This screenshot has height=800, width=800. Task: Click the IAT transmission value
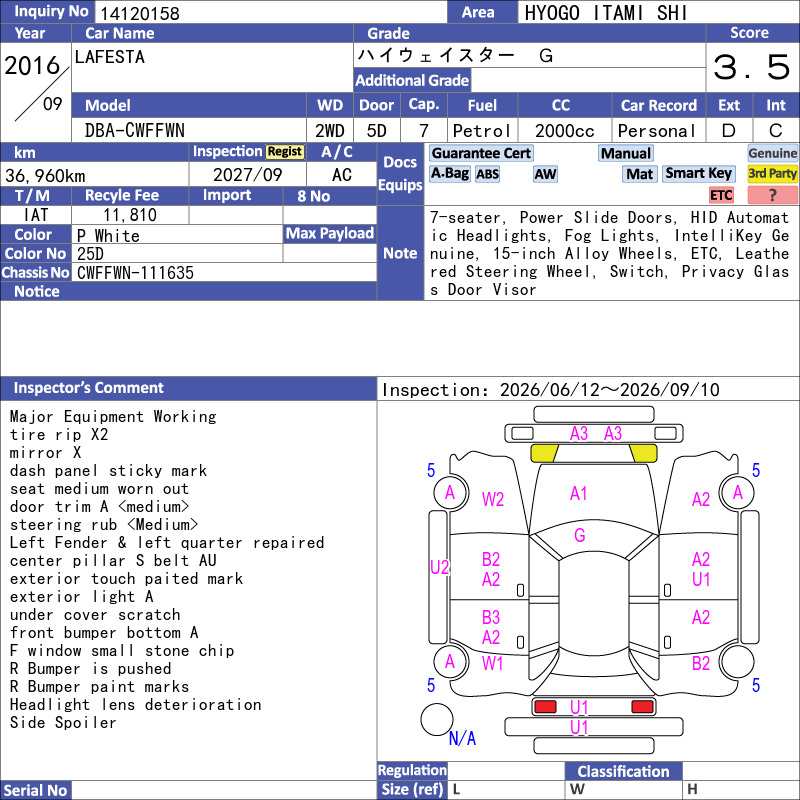pyautogui.click(x=36, y=215)
